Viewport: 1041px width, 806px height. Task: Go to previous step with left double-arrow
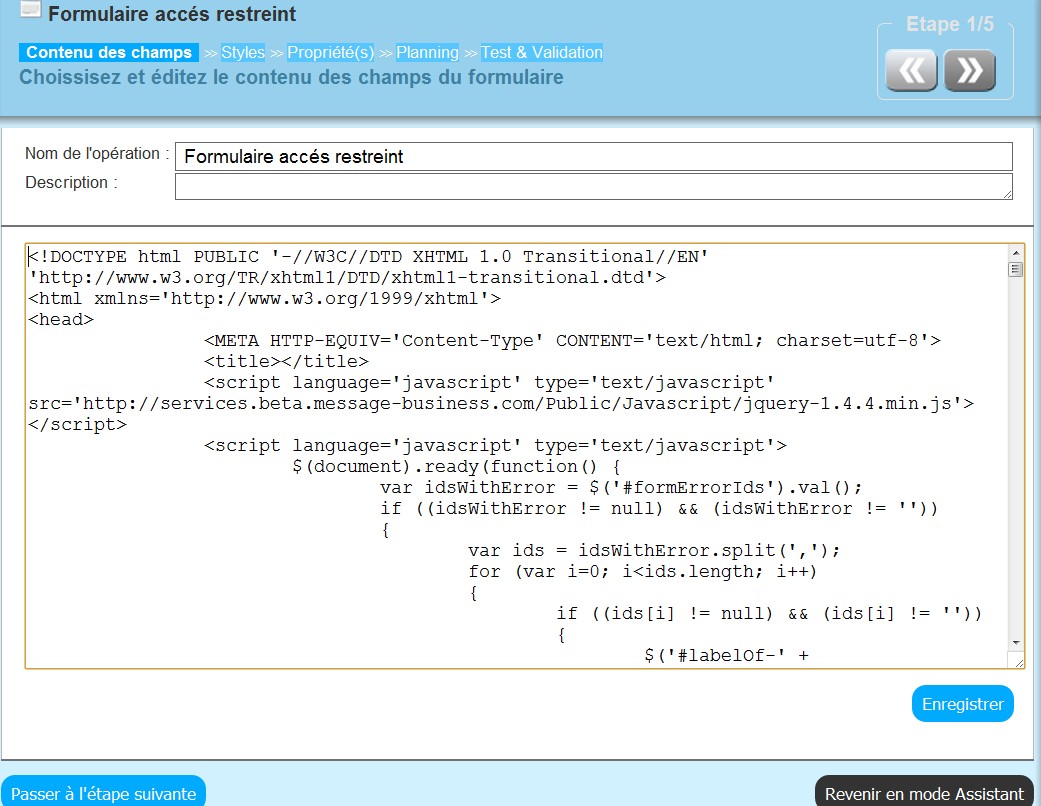click(x=911, y=70)
